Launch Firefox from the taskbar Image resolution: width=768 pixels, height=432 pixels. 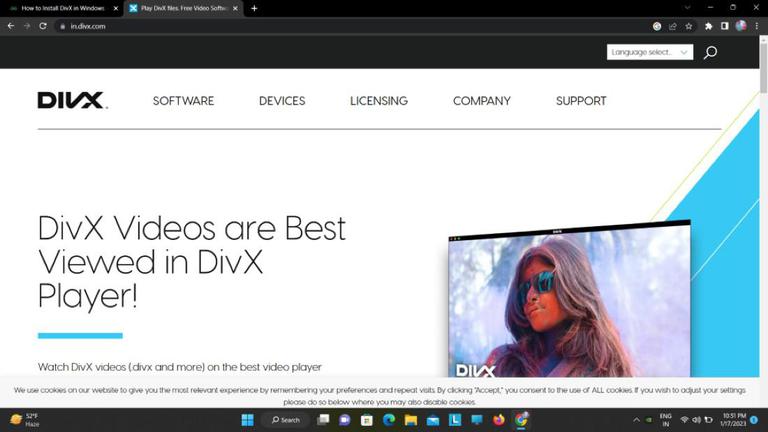pos(499,420)
